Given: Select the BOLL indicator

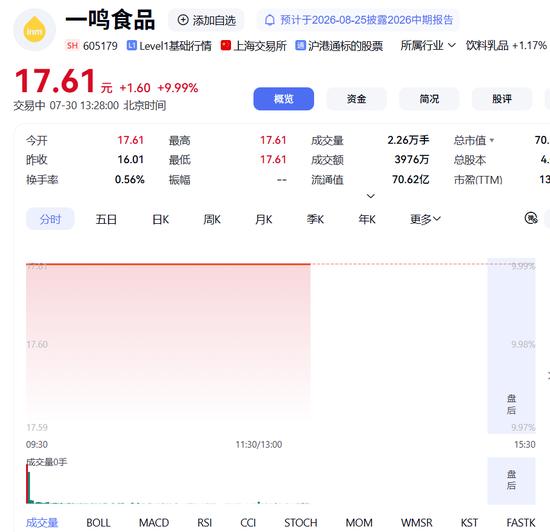Looking at the screenshot, I should click(98, 523).
